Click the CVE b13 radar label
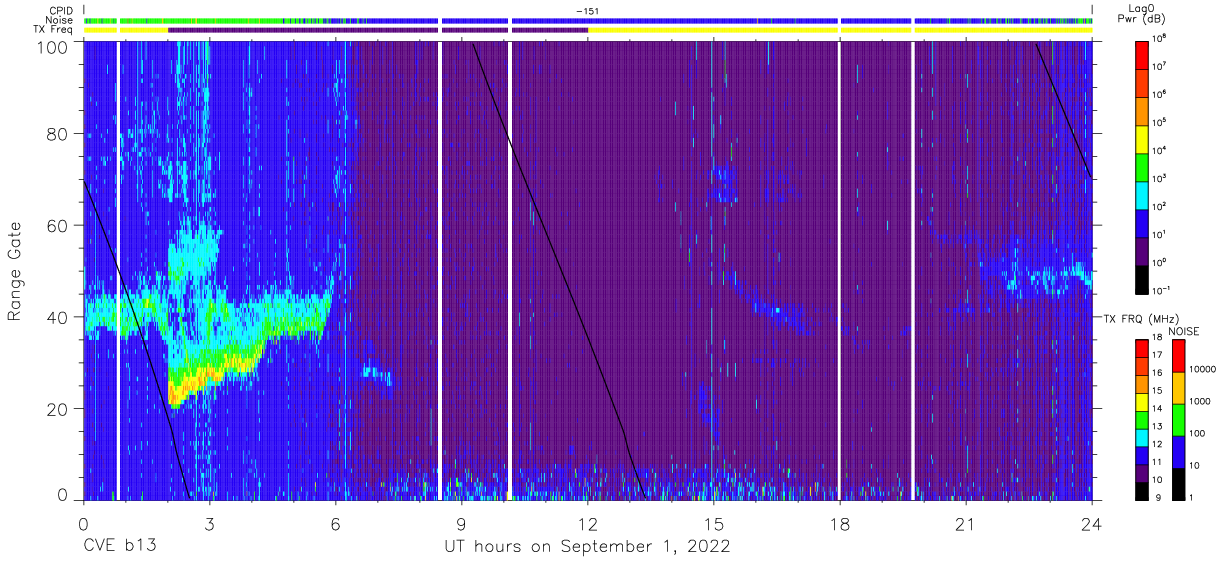The width and height of the screenshot is (1228, 567). tap(121, 546)
